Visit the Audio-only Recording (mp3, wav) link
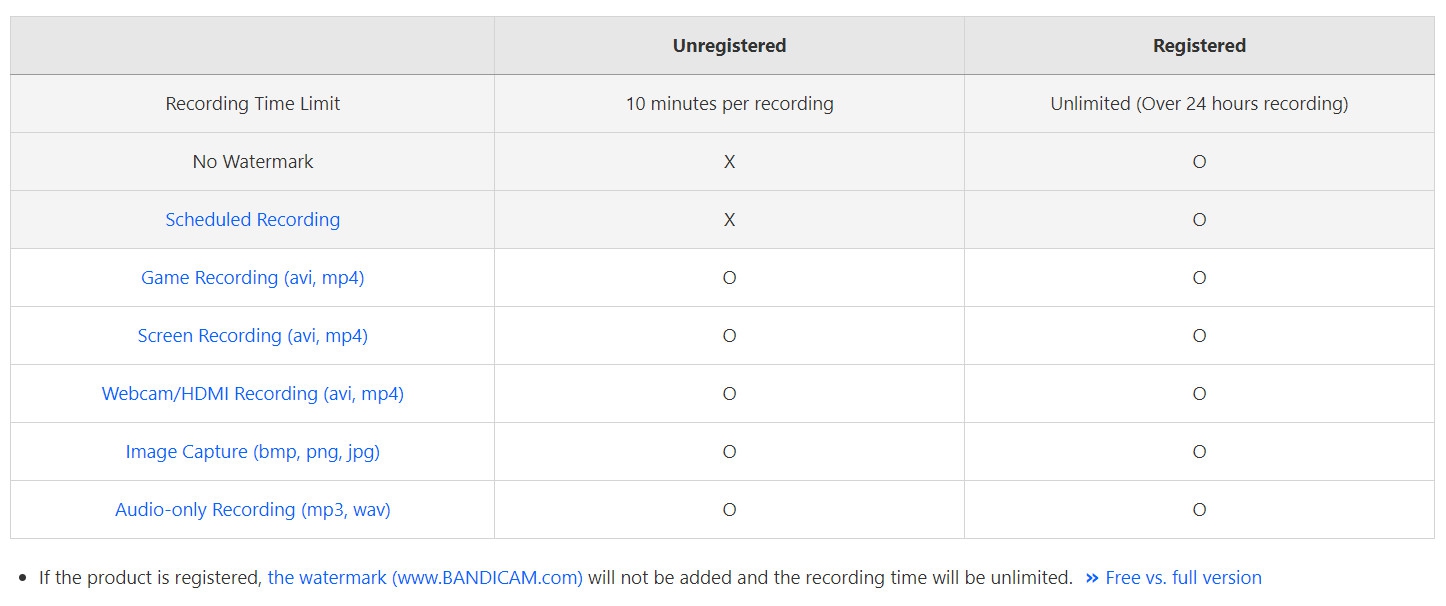Viewport: 1446px width, 606px height. pos(252,510)
